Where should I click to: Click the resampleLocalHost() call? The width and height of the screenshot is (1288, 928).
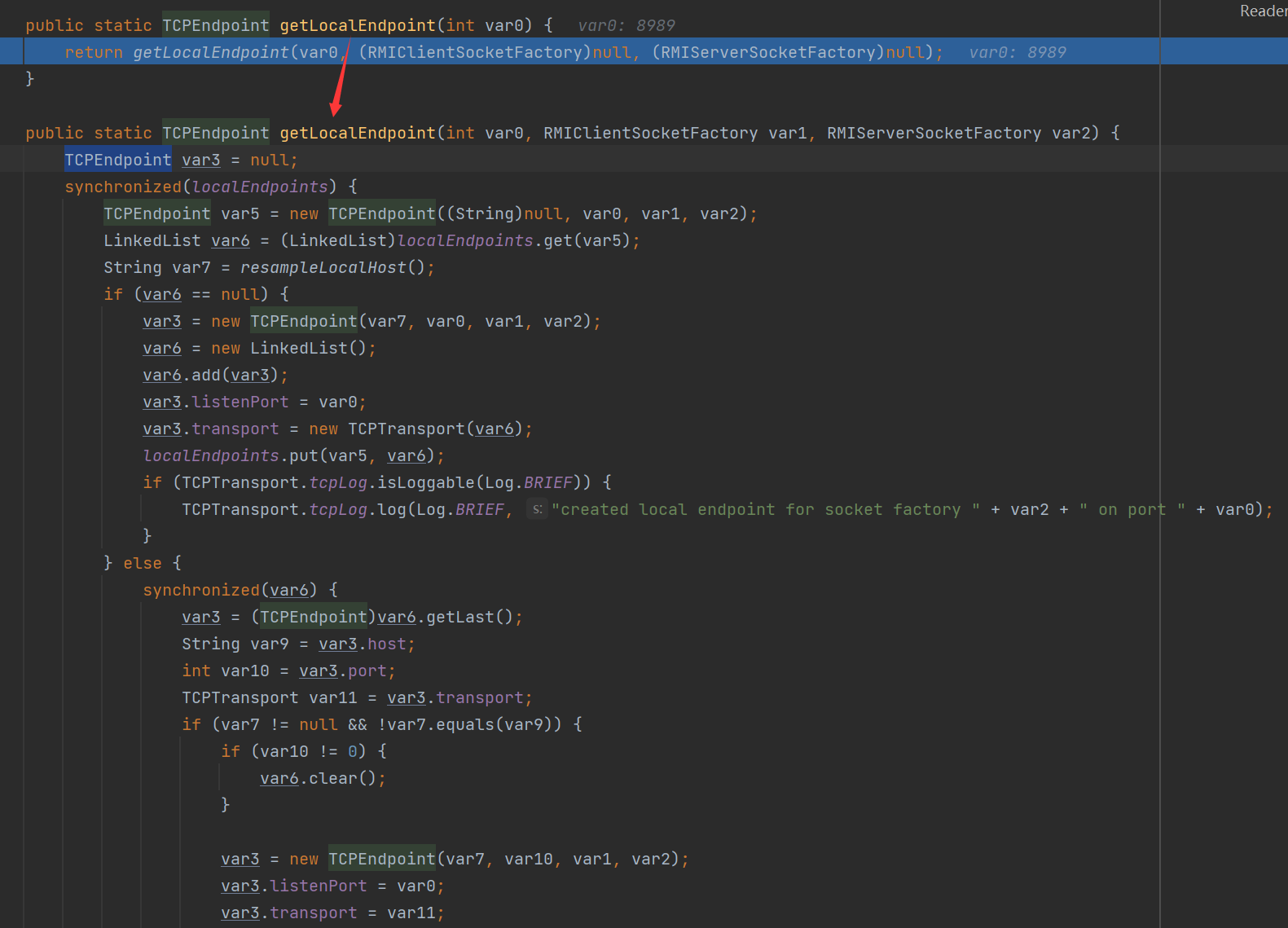(x=332, y=267)
